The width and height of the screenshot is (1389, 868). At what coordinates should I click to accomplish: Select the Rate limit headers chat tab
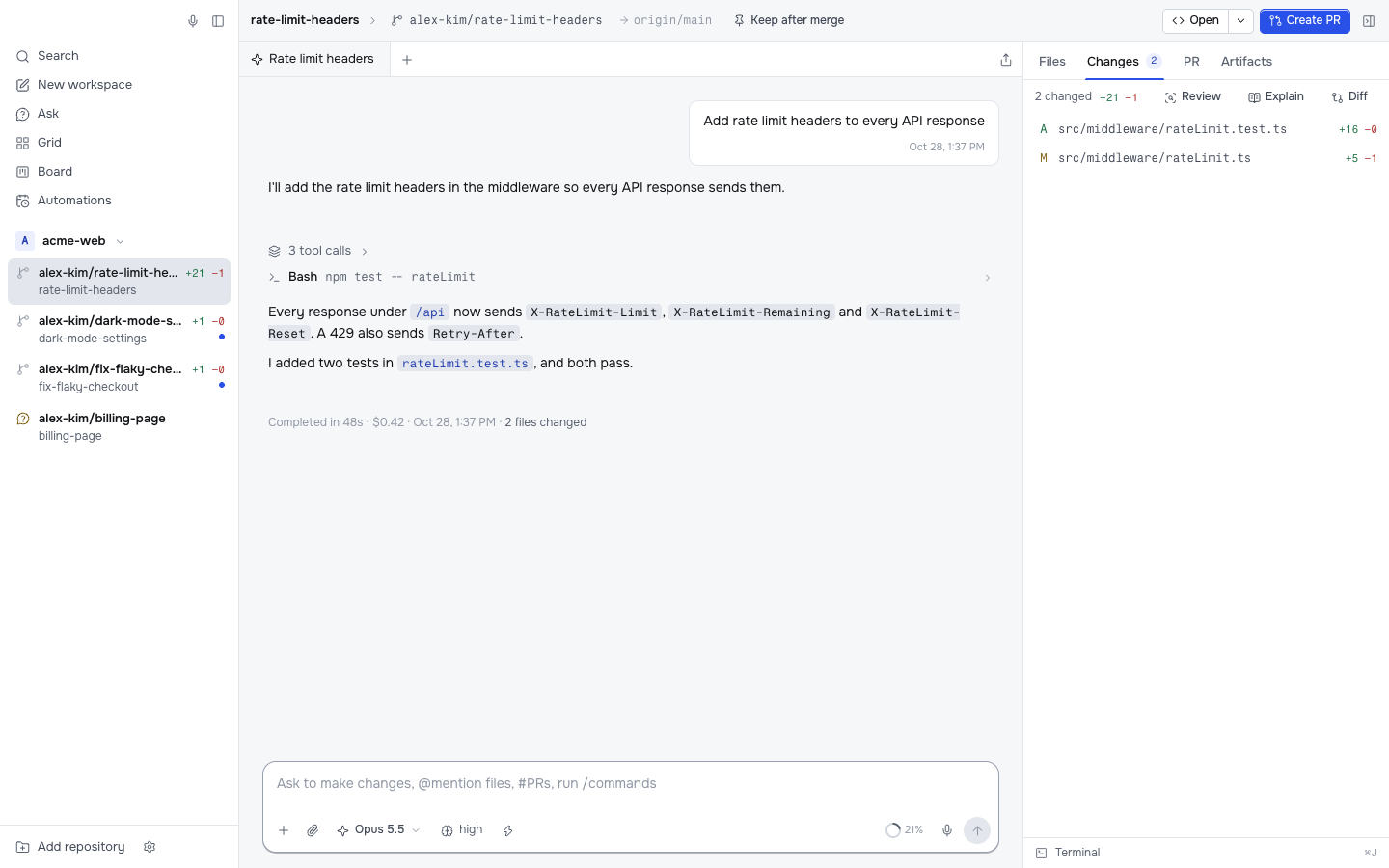(x=313, y=59)
